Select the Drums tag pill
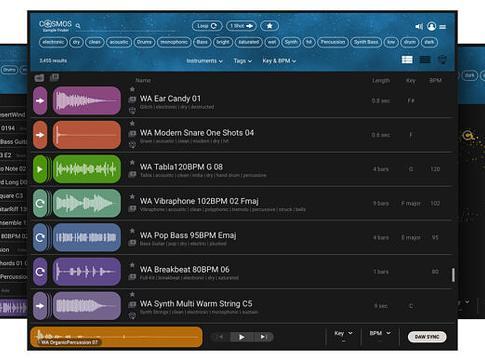The height and width of the screenshot is (360, 485). 144,42
